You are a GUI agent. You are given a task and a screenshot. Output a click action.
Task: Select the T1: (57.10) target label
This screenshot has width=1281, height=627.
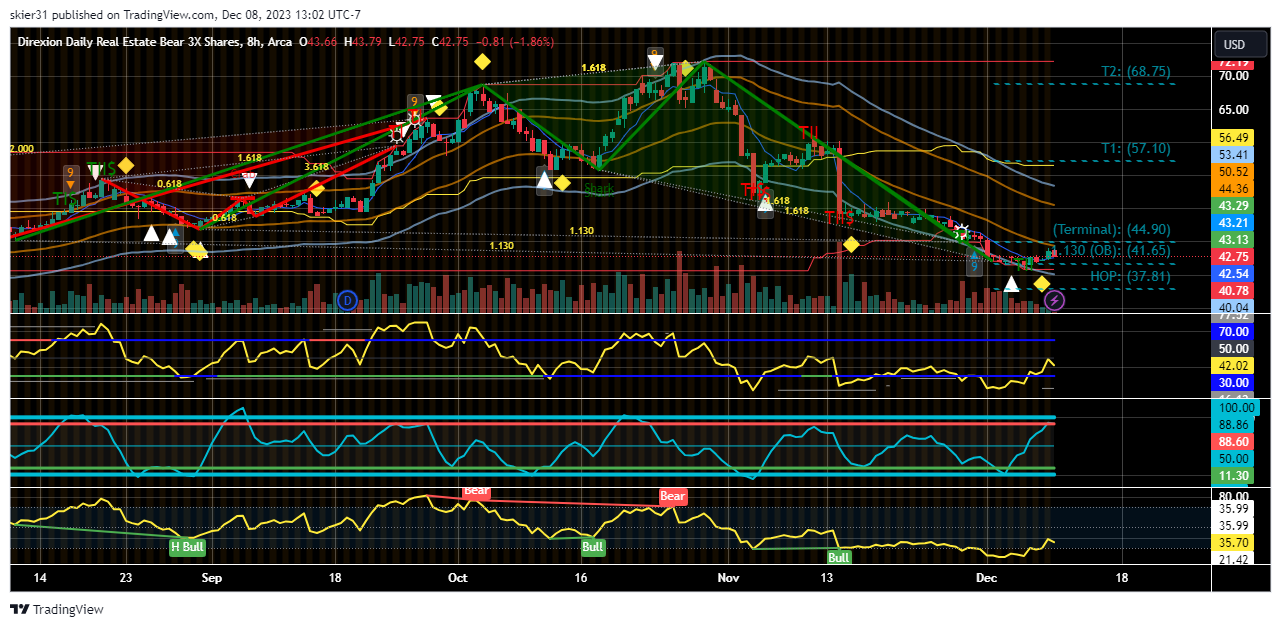pos(1136,148)
